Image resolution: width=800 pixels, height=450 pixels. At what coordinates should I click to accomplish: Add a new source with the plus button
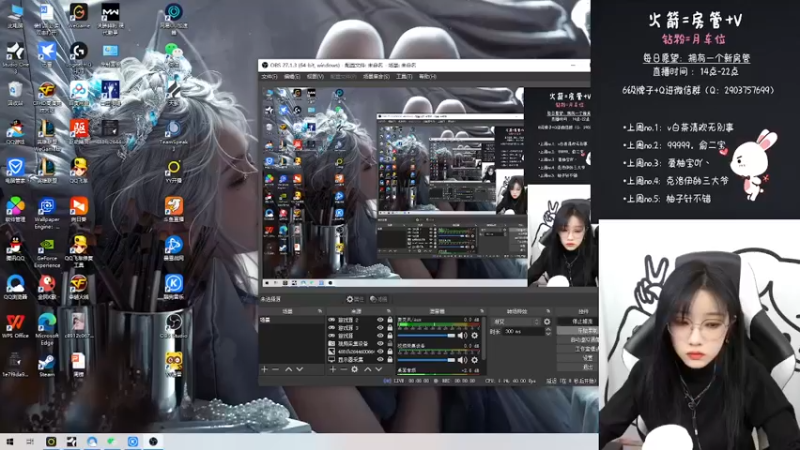tap(333, 369)
